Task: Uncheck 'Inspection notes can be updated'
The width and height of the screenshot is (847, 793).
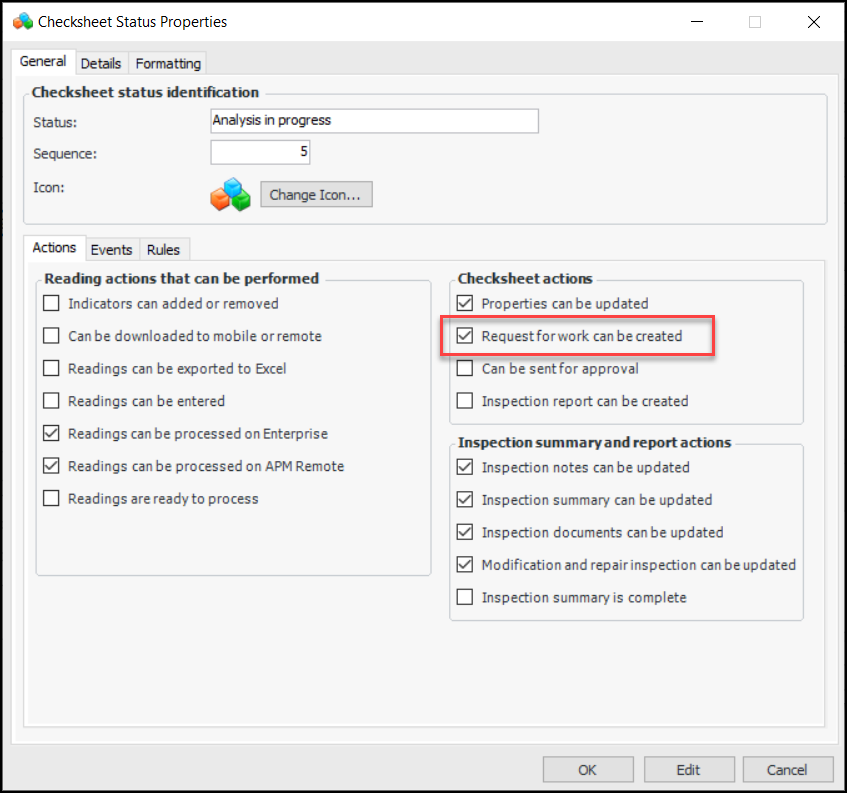Action: 465,467
